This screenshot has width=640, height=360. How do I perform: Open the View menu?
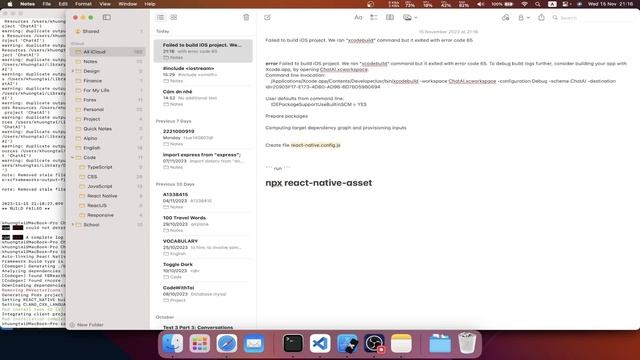click(105, 4)
